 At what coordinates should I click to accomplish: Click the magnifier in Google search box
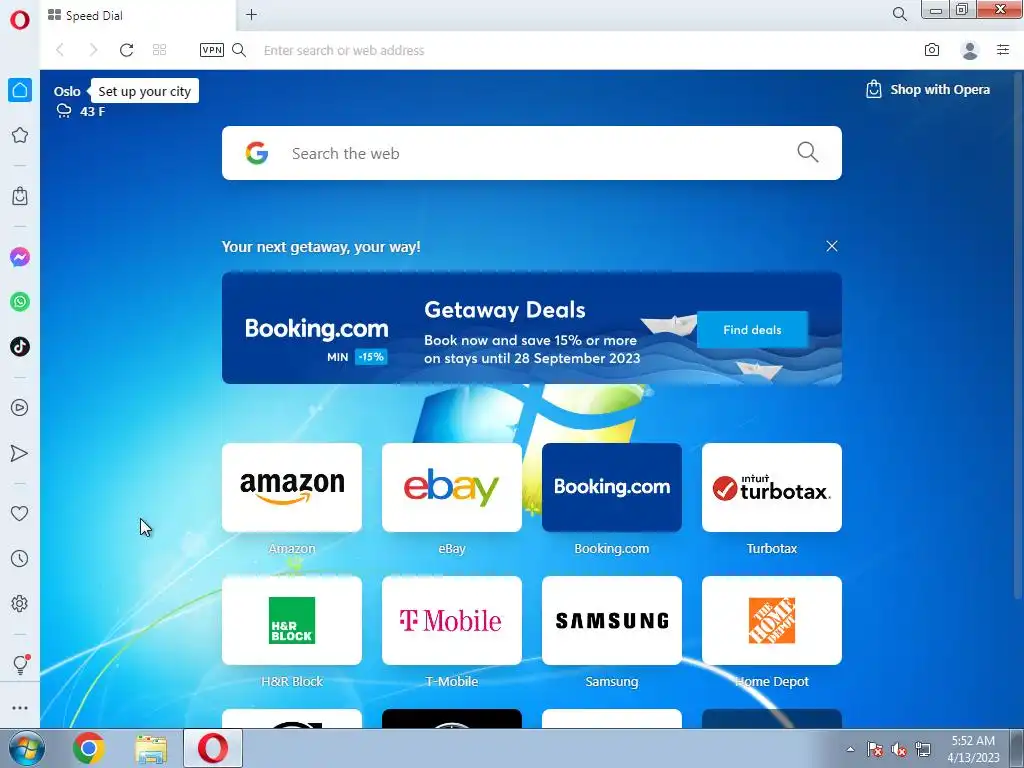(x=808, y=153)
